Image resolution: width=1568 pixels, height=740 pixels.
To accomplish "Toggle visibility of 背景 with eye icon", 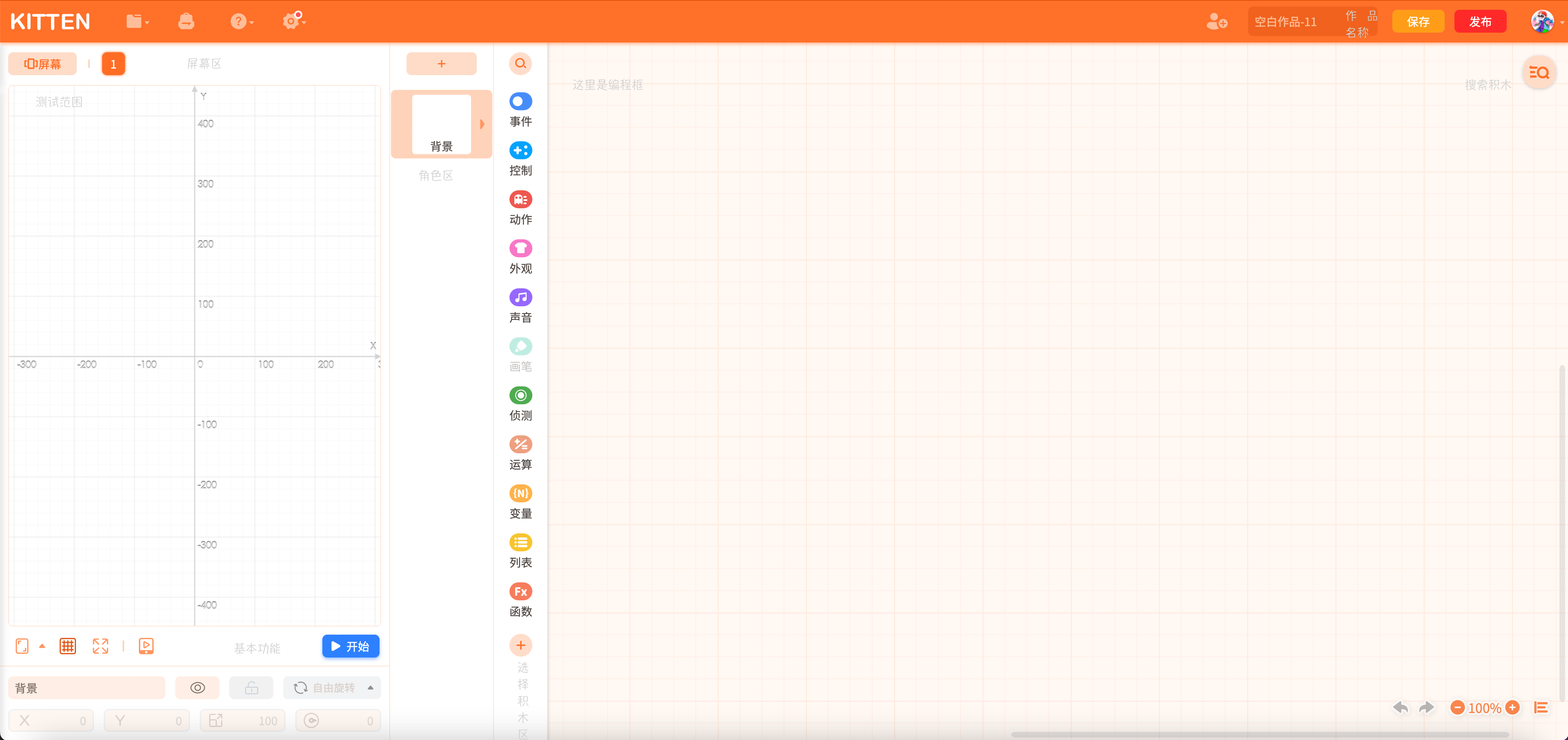I will pyautogui.click(x=197, y=688).
